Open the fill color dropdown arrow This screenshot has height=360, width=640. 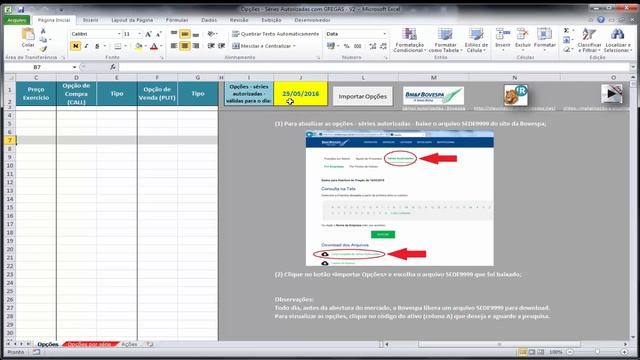pos(145,46)
